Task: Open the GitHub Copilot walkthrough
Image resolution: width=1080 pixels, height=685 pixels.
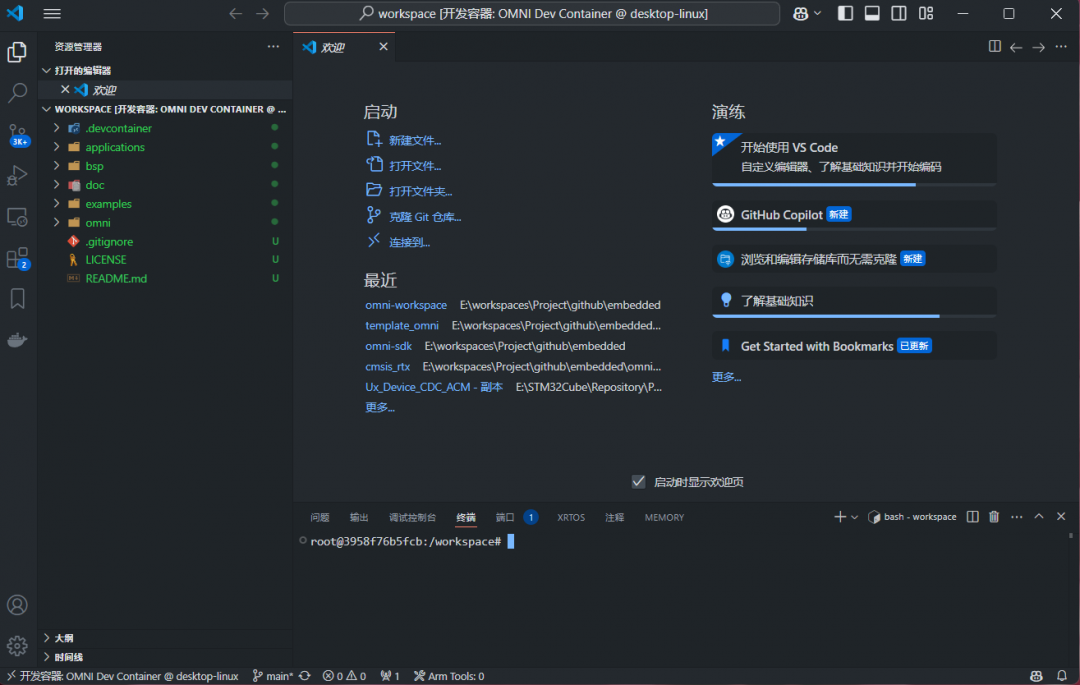Action: point(853,215)
